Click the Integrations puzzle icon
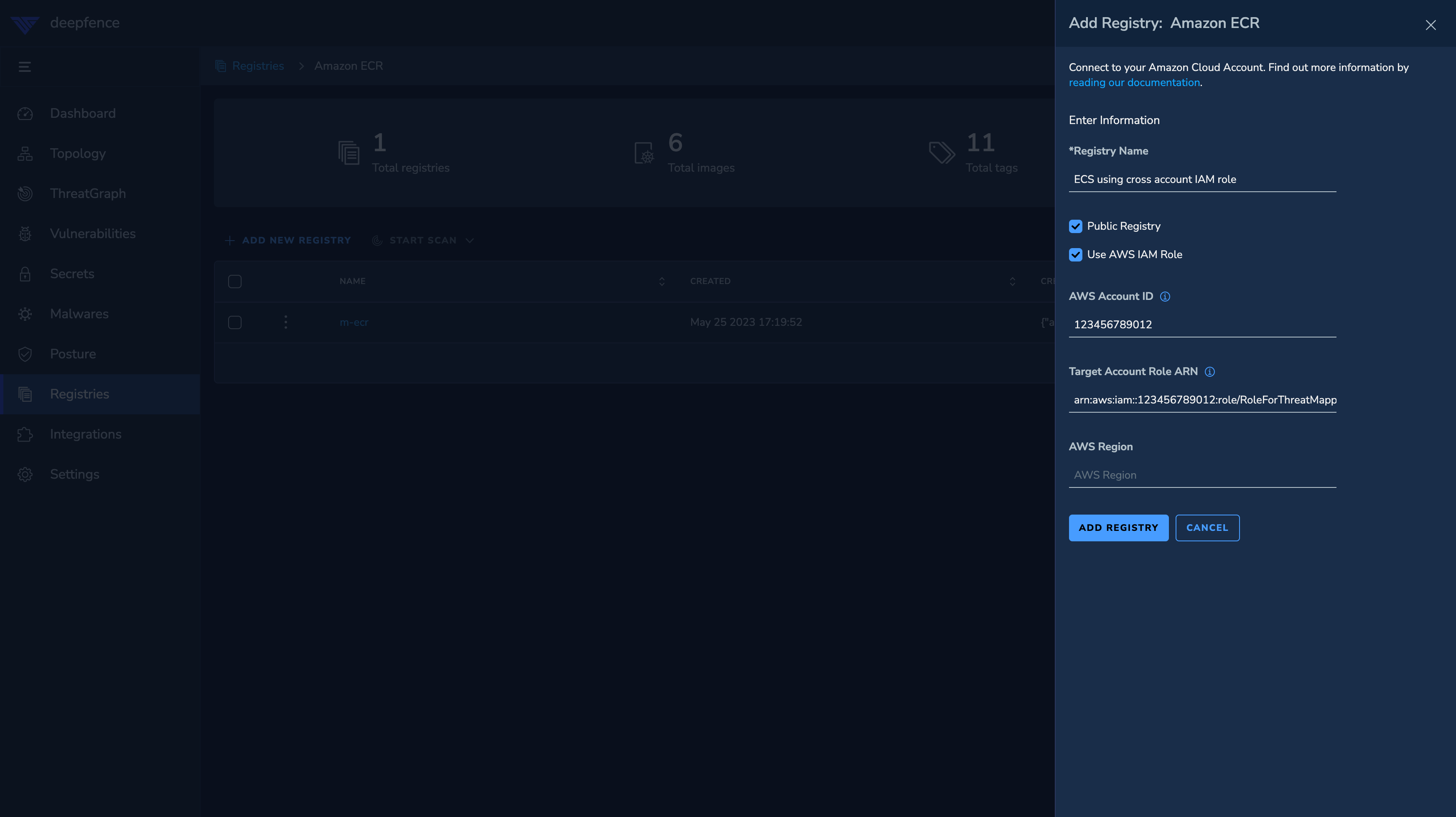Viewport: 1456px width, 817px height. point(25,434)
